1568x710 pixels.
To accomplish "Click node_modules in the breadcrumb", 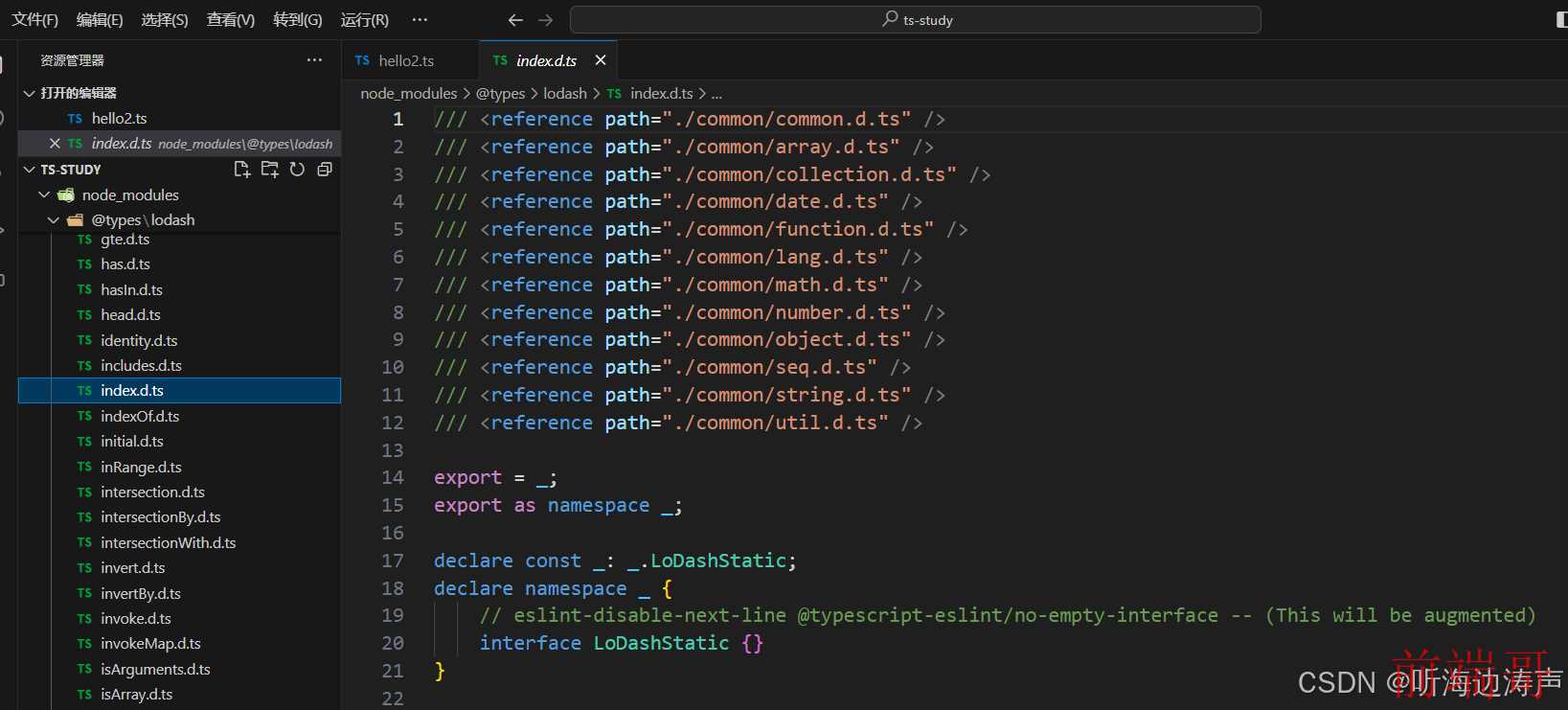I will (409, 93).
